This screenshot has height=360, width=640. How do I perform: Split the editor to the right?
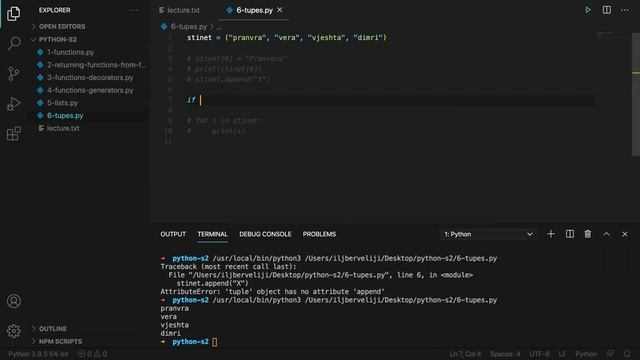pyautogui.click(x=607, y=10)
